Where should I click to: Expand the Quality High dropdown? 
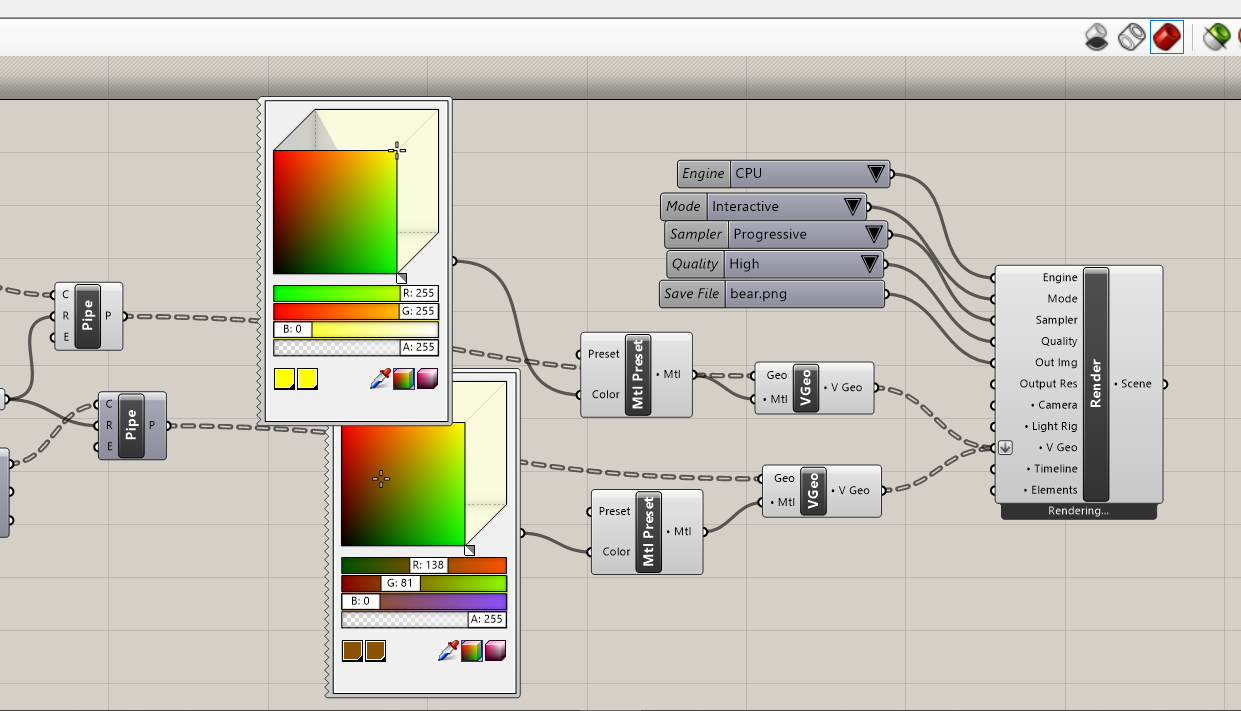(x=869, y=264)
